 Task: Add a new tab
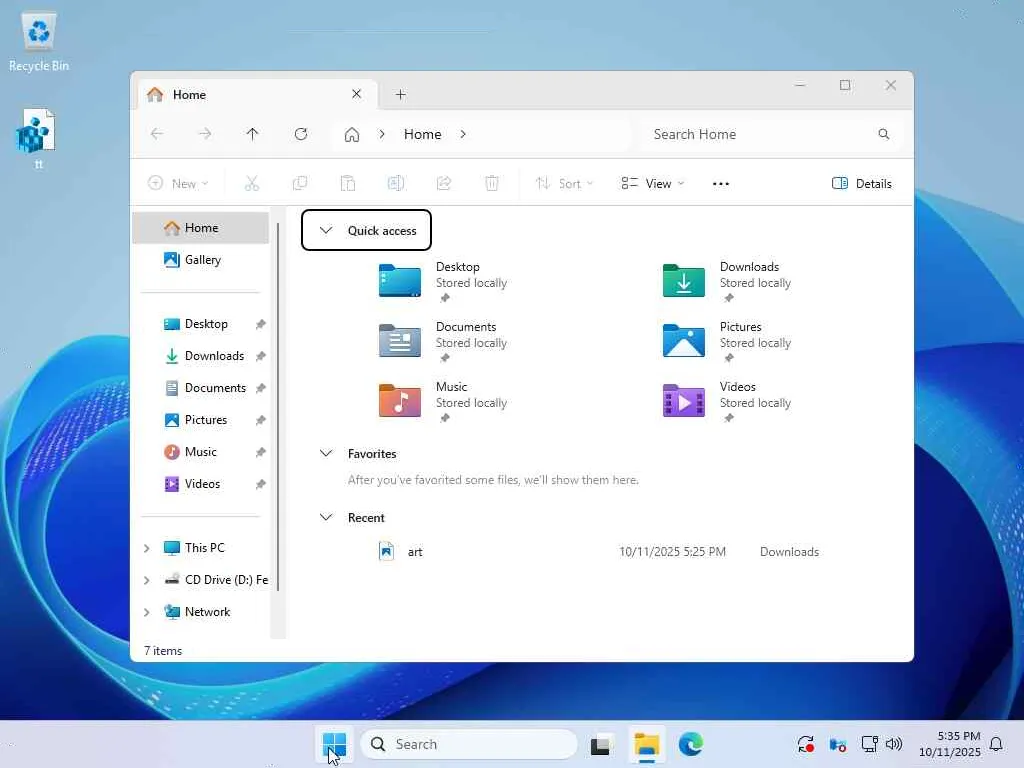click(401, 95)
